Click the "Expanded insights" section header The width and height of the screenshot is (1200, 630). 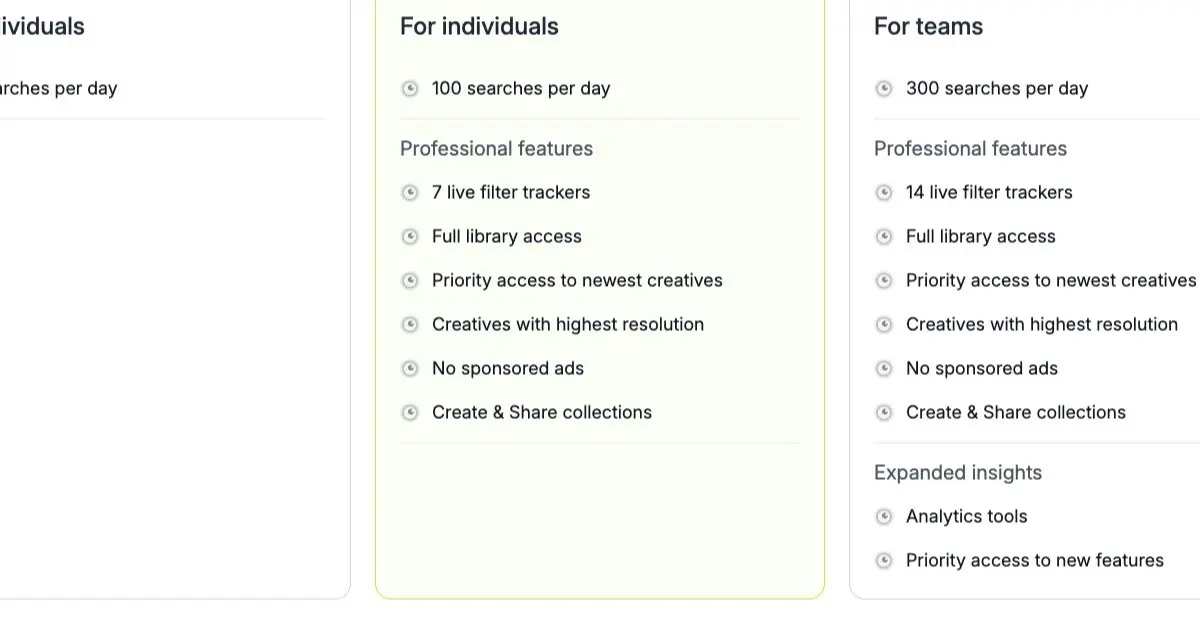[x=957, y=472]
